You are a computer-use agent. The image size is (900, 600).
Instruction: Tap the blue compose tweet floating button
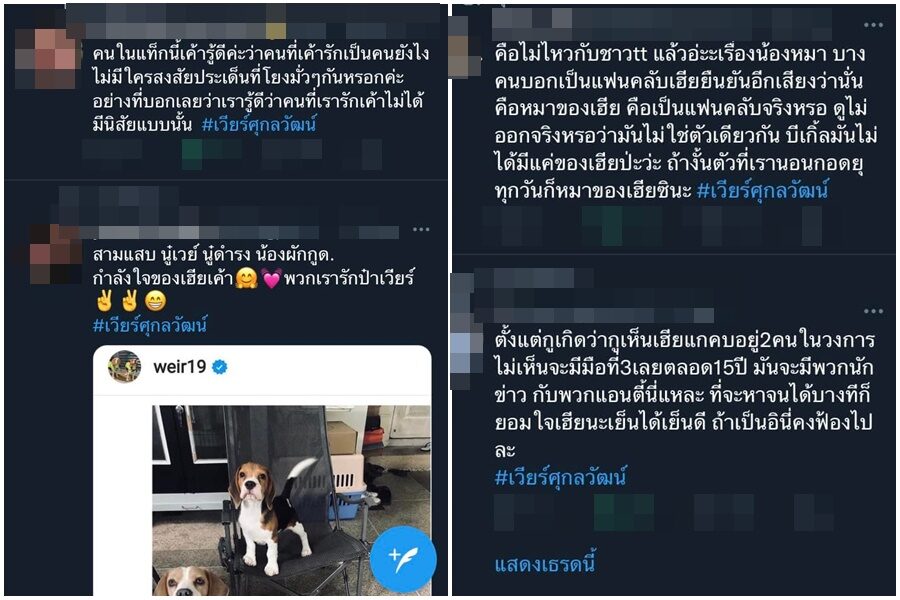click(403, 559)
